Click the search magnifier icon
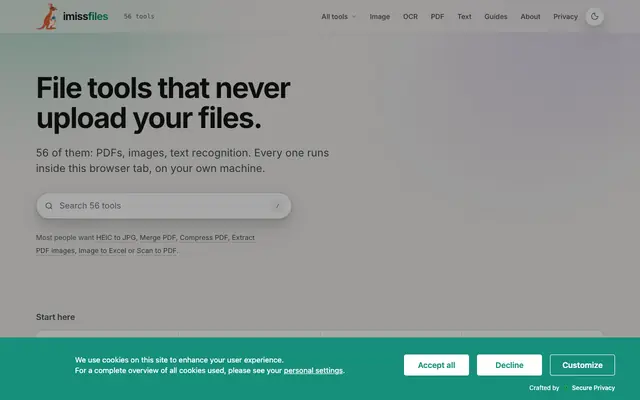Screen dimensions: 640x400 (x=49, y=206)
